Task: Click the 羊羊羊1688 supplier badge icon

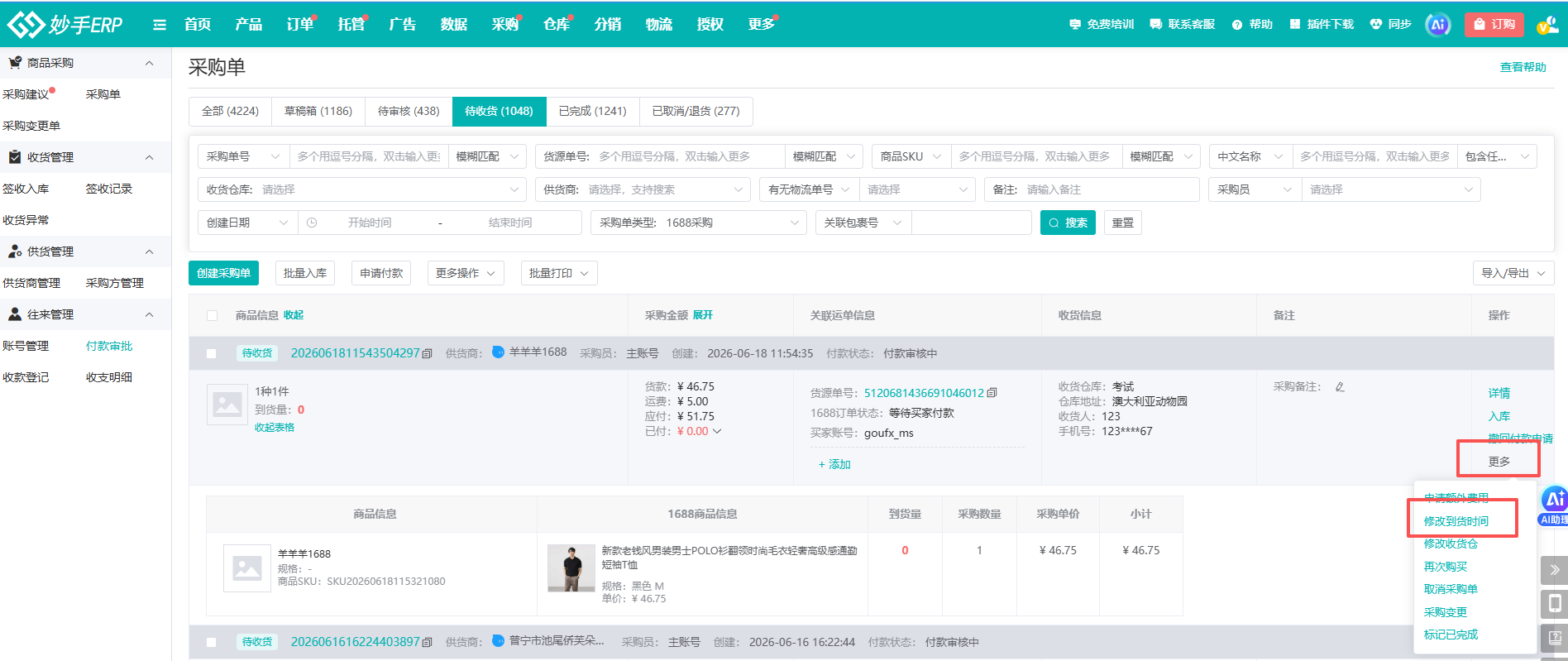Action: (499, 352)
